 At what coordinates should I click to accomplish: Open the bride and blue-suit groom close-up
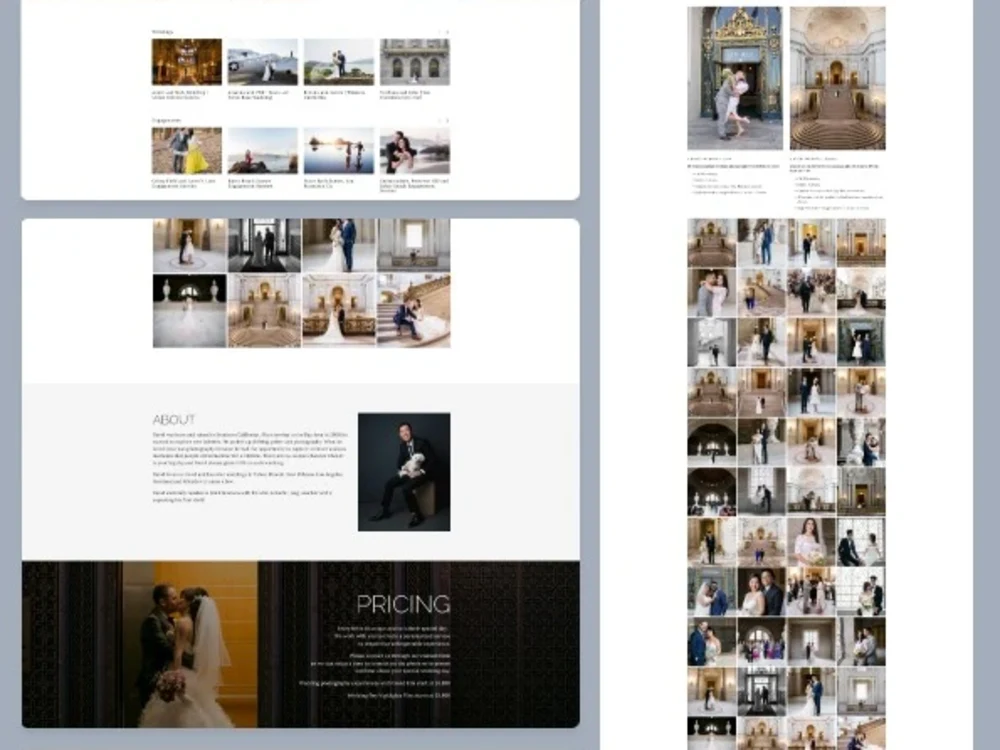(339, 246)
